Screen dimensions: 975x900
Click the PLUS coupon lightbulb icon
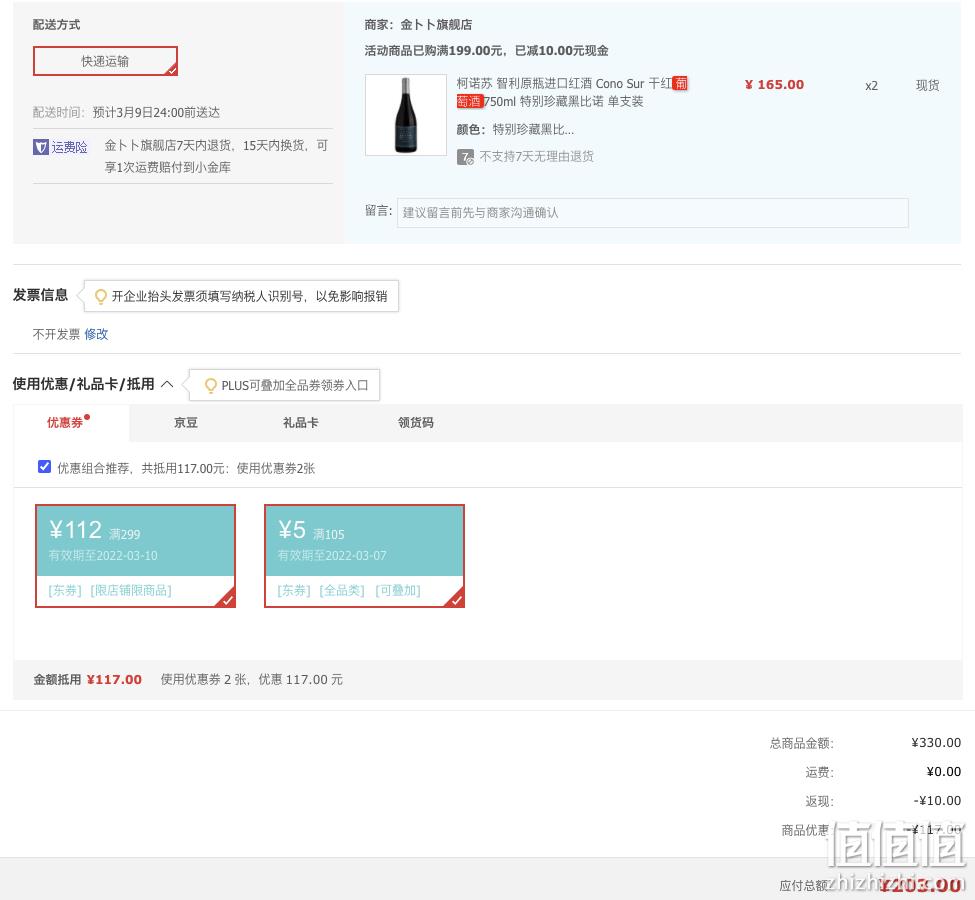211,386
